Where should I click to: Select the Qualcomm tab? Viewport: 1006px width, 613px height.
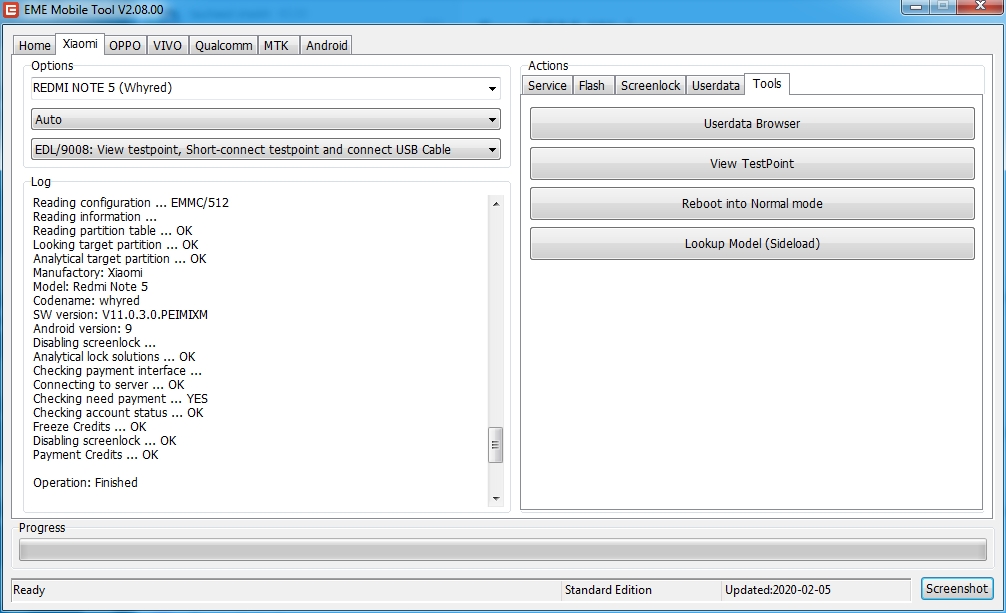coord(223,46)
